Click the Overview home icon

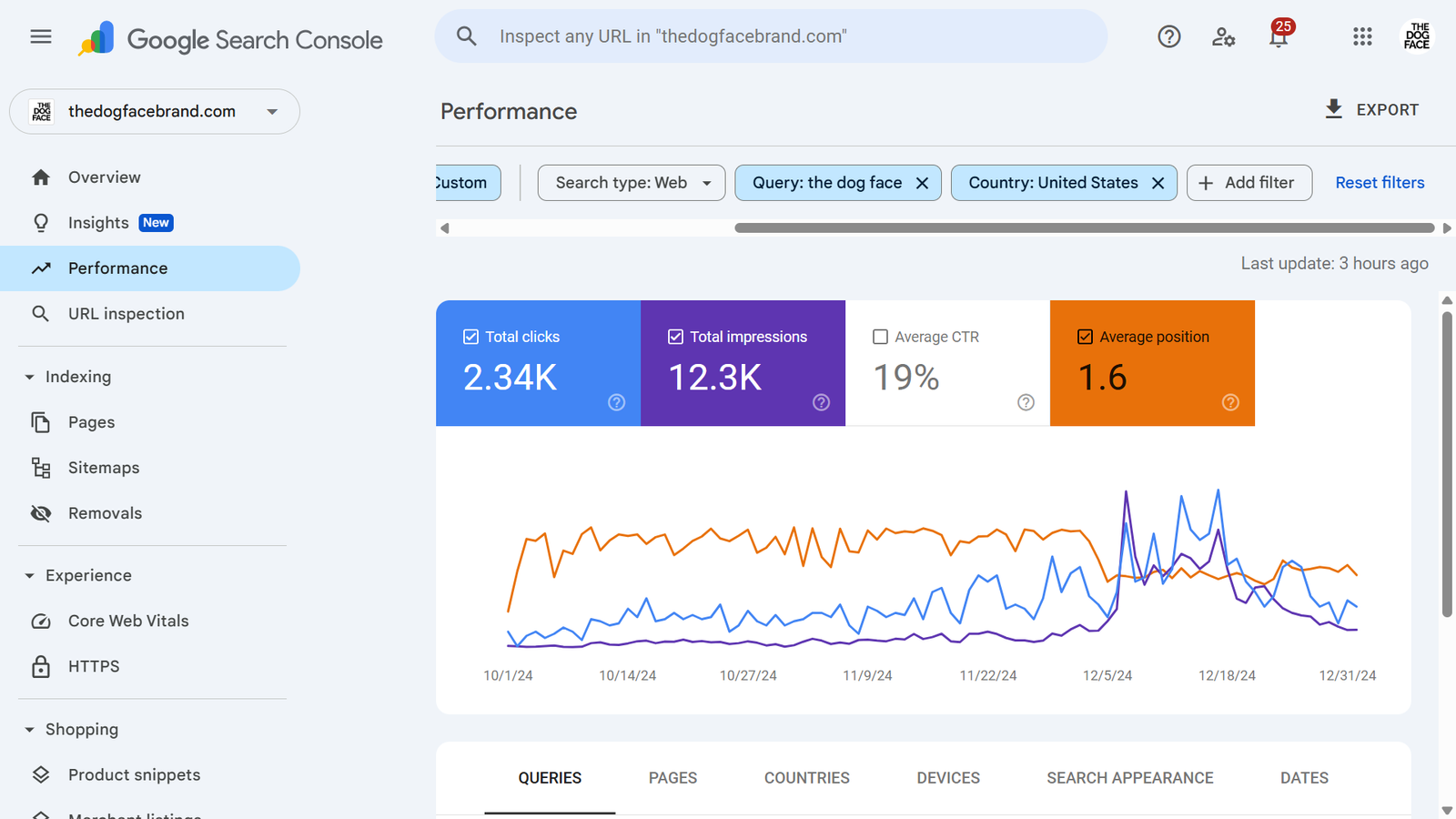[x=41, y=177]
